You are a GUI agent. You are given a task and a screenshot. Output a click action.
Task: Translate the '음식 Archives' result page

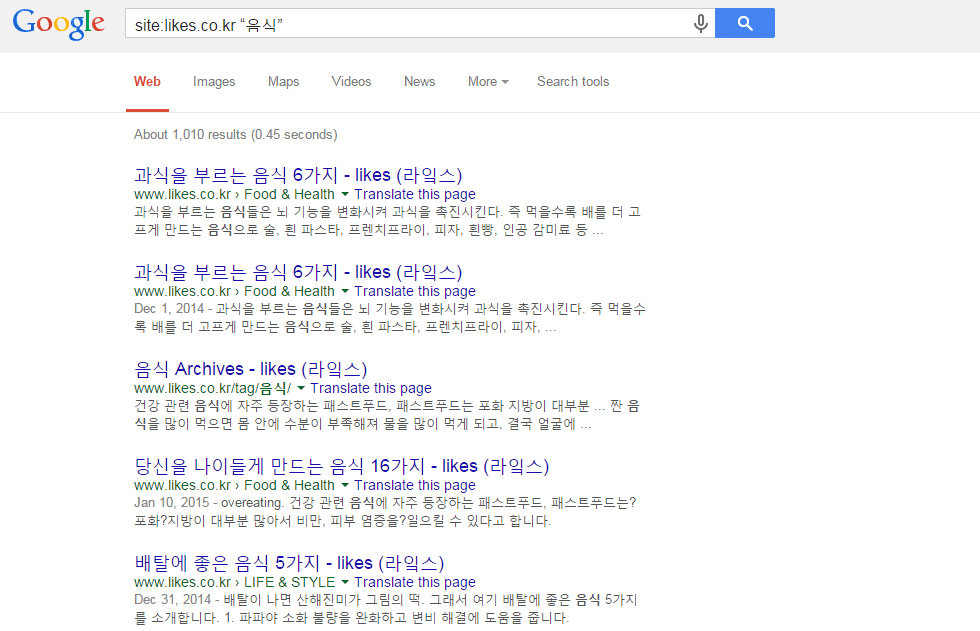[x=371, y=389]
